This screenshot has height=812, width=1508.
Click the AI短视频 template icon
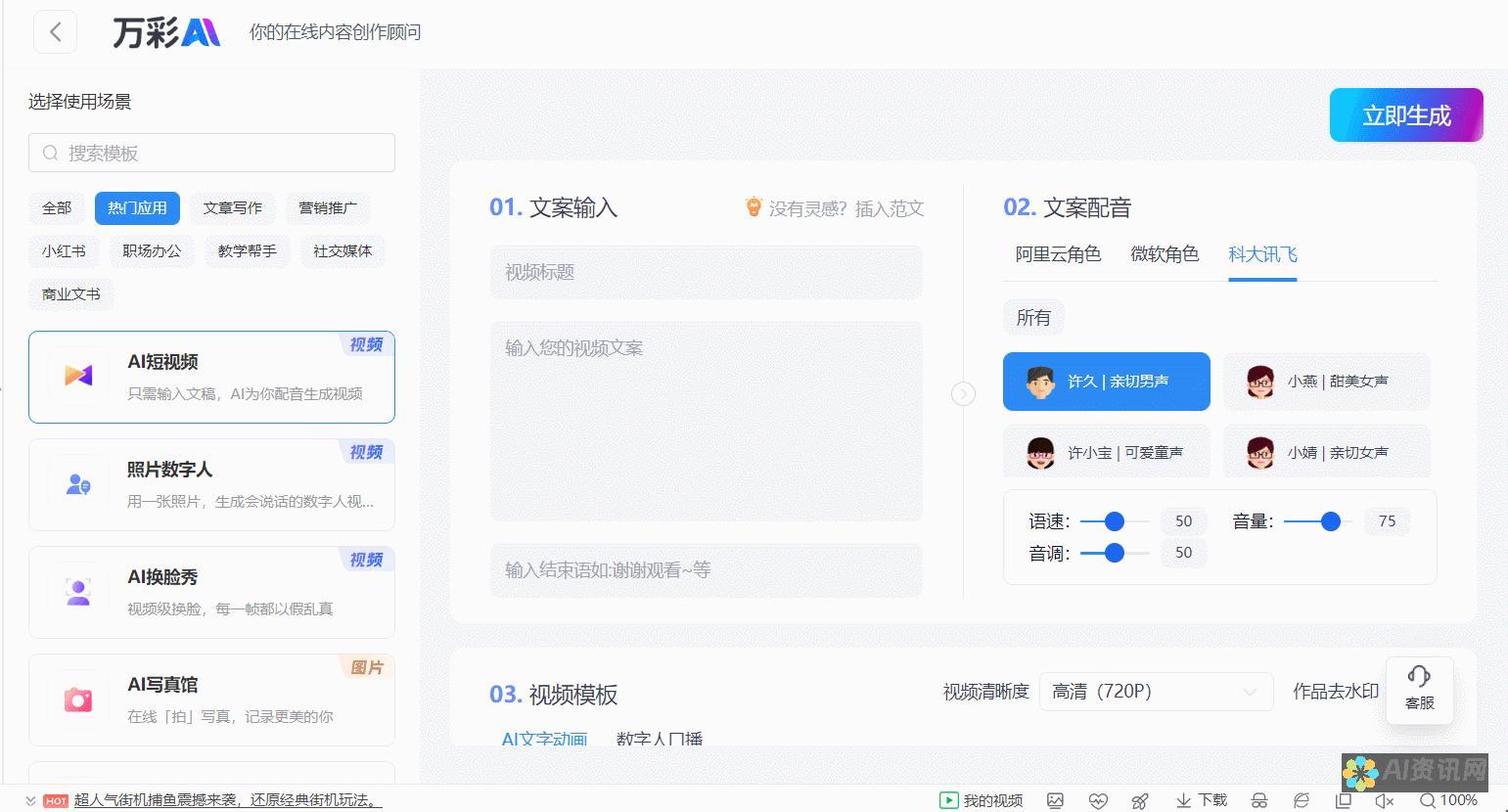(x=78, y=376)
